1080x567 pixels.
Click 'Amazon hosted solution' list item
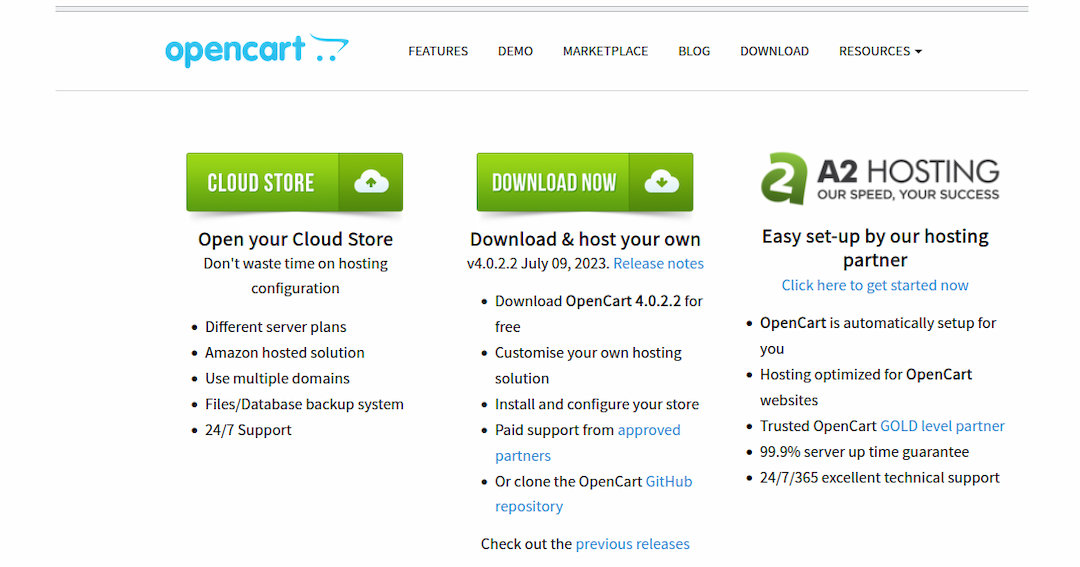click(284, 352)
